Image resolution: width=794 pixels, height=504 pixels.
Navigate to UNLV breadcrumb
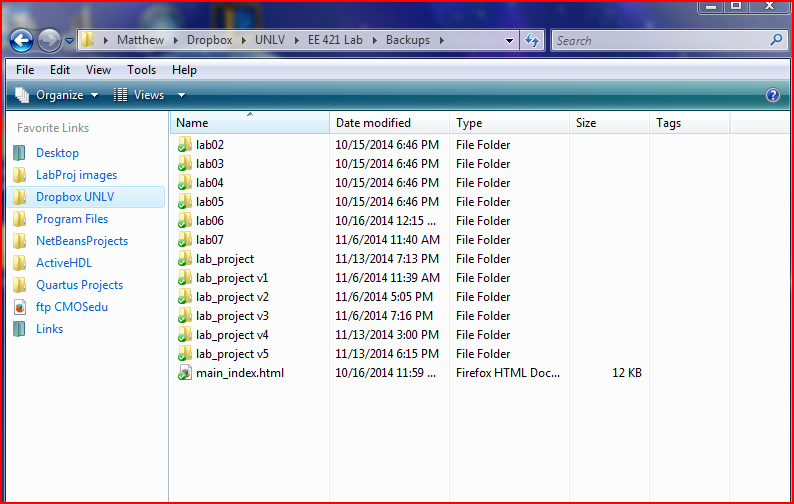tap(270, 40)
